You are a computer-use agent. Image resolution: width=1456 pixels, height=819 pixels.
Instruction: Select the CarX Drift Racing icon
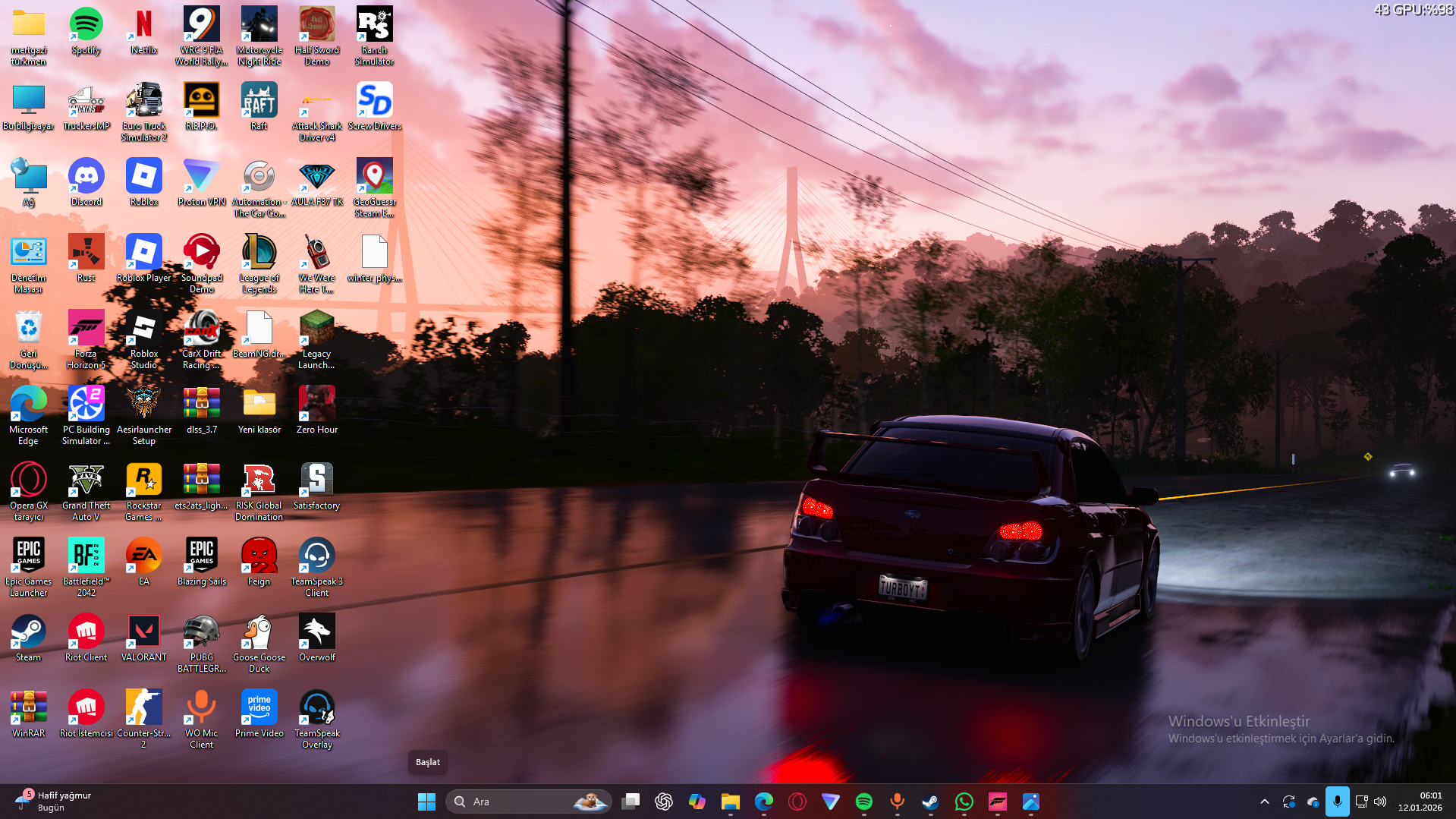click(202, 340)
